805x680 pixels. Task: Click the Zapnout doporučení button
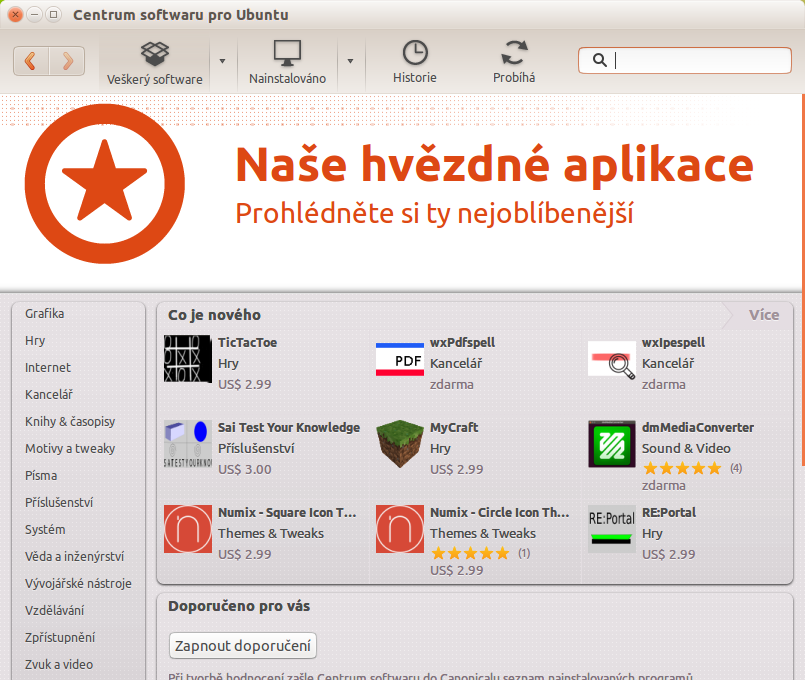click(242, 646)
